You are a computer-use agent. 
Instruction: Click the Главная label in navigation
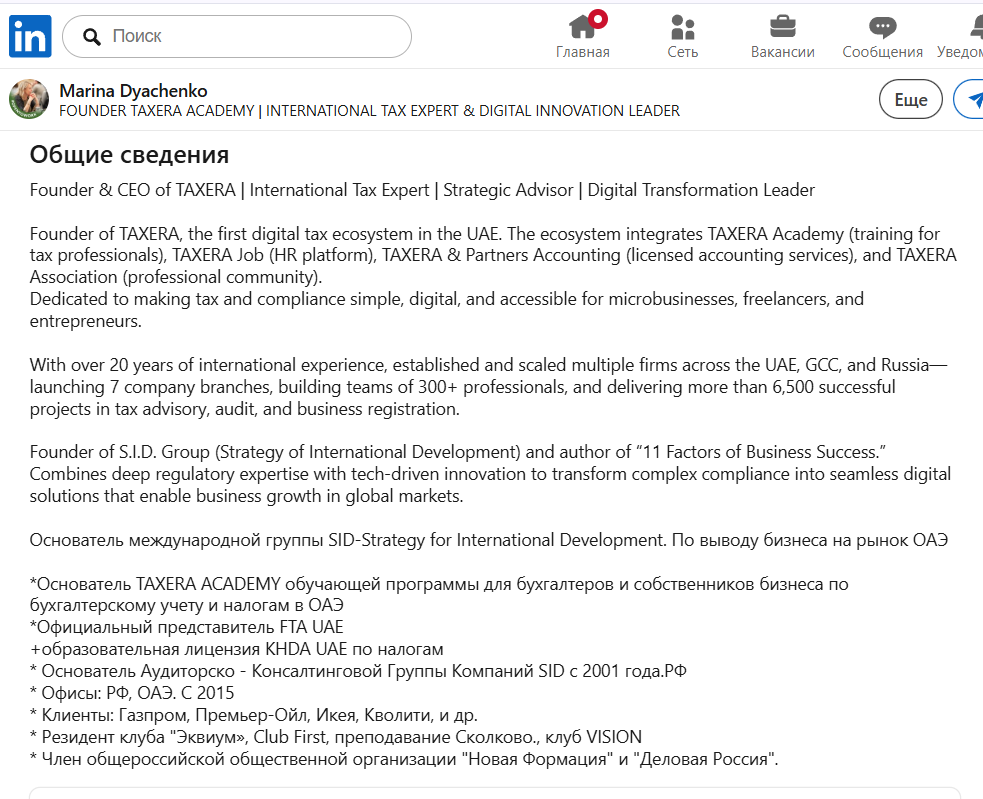[582, 52]
